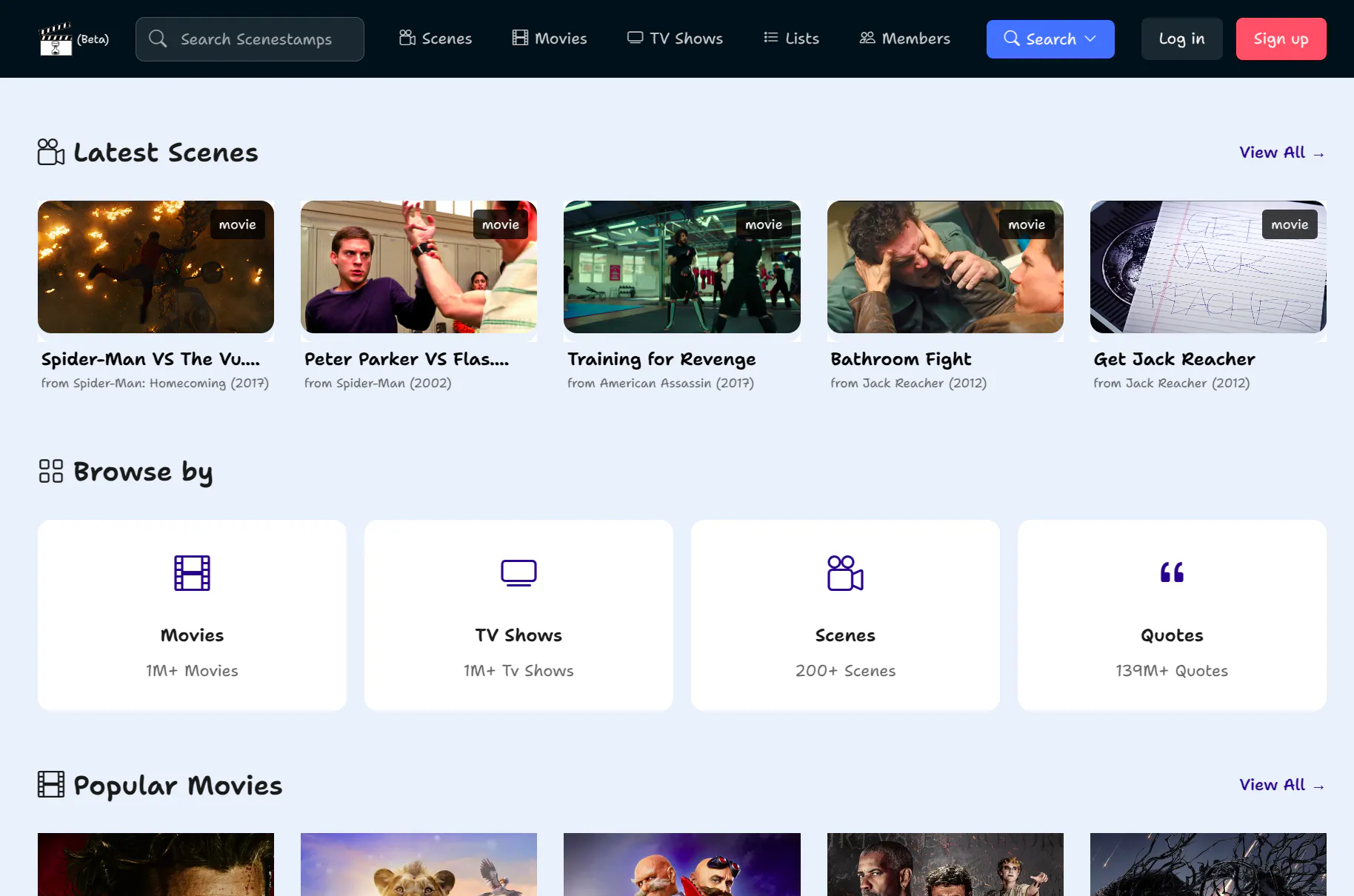Open the Bathroom Fight scene thumbnail
The image size is (1354, 896).
pyautogui.click(x=945, y=267)
